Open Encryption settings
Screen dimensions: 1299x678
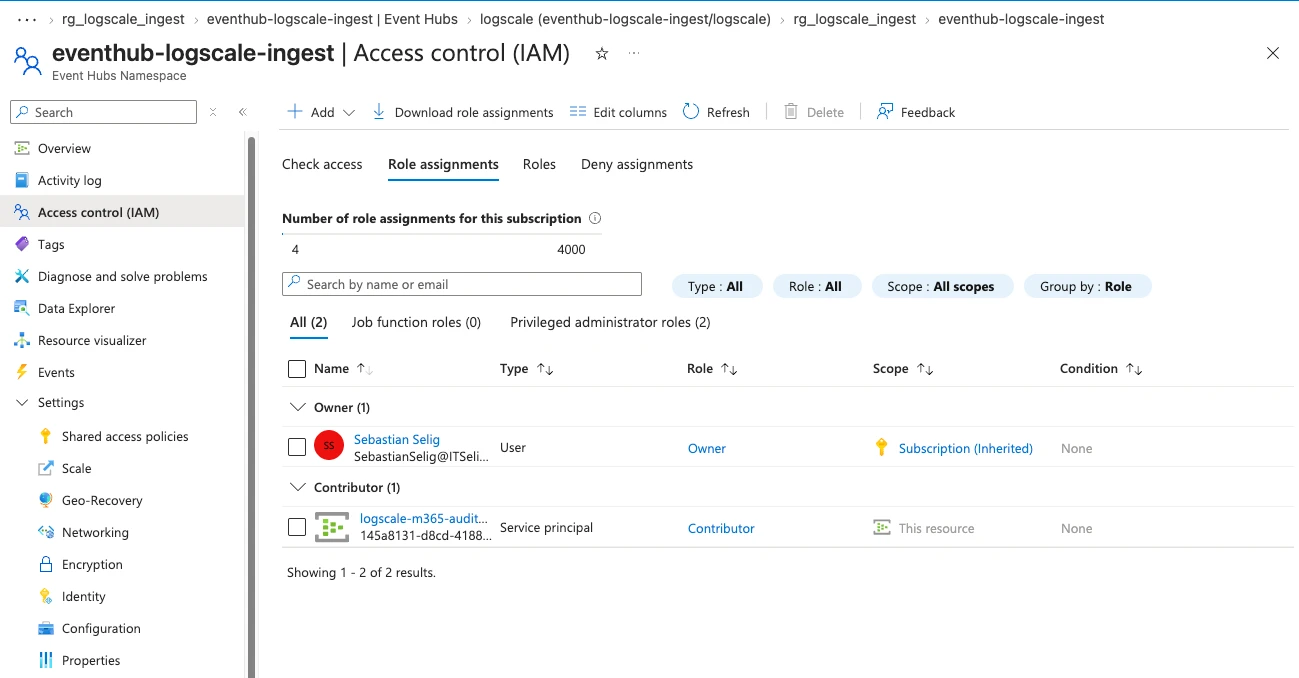[92, 564]
